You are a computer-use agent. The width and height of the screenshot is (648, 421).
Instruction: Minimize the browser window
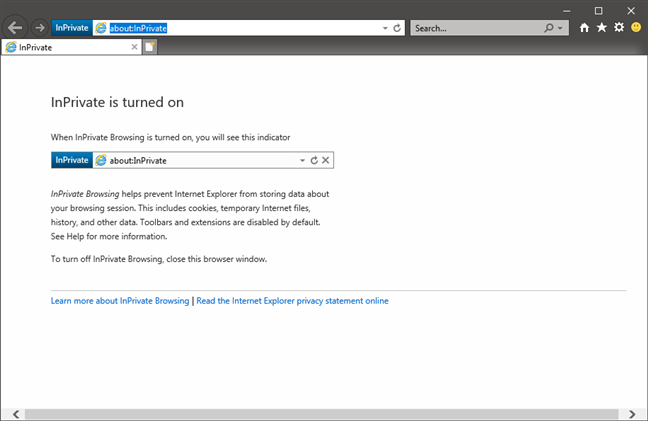(567, 11)
